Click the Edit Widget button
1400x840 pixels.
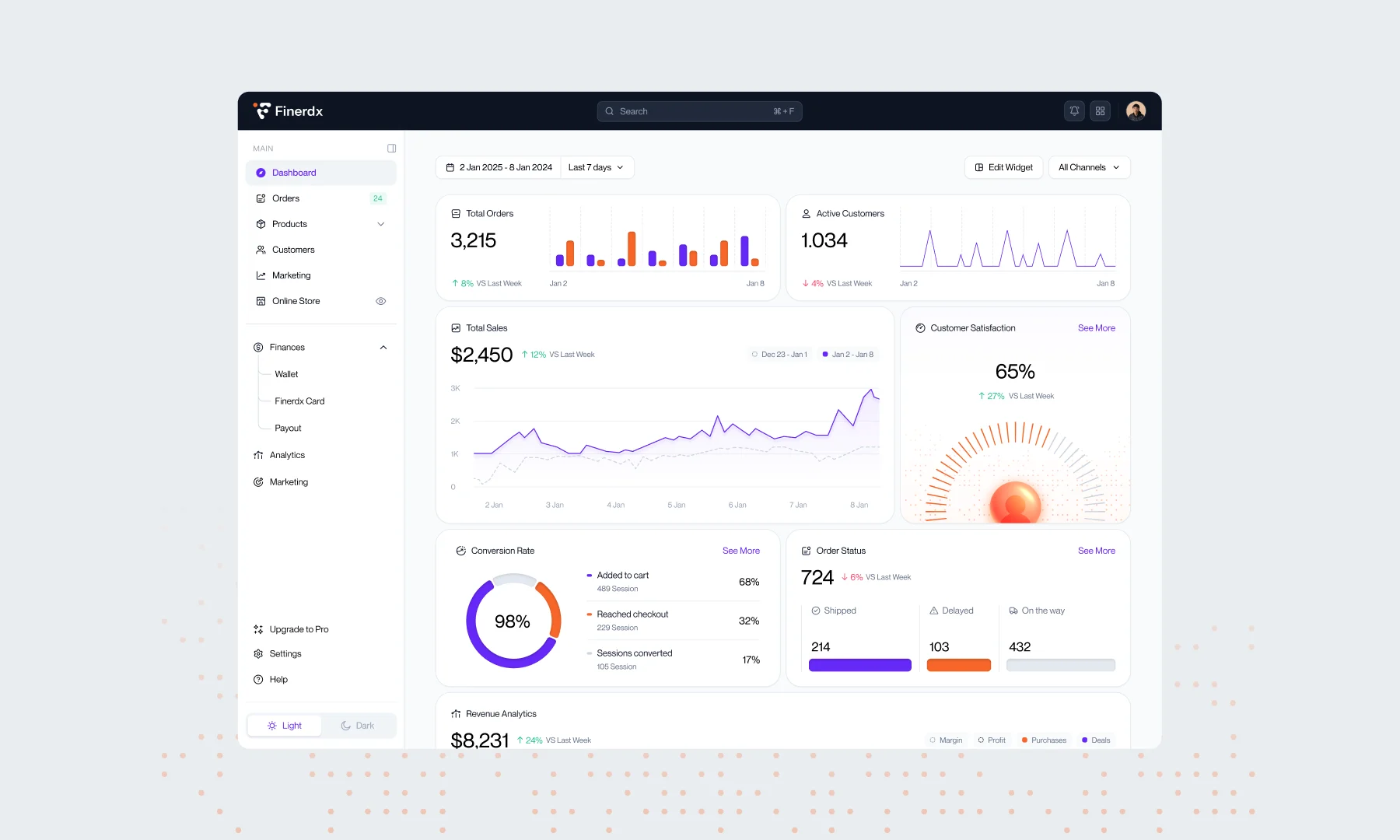pyautogui.click(x=1003, y=167)
